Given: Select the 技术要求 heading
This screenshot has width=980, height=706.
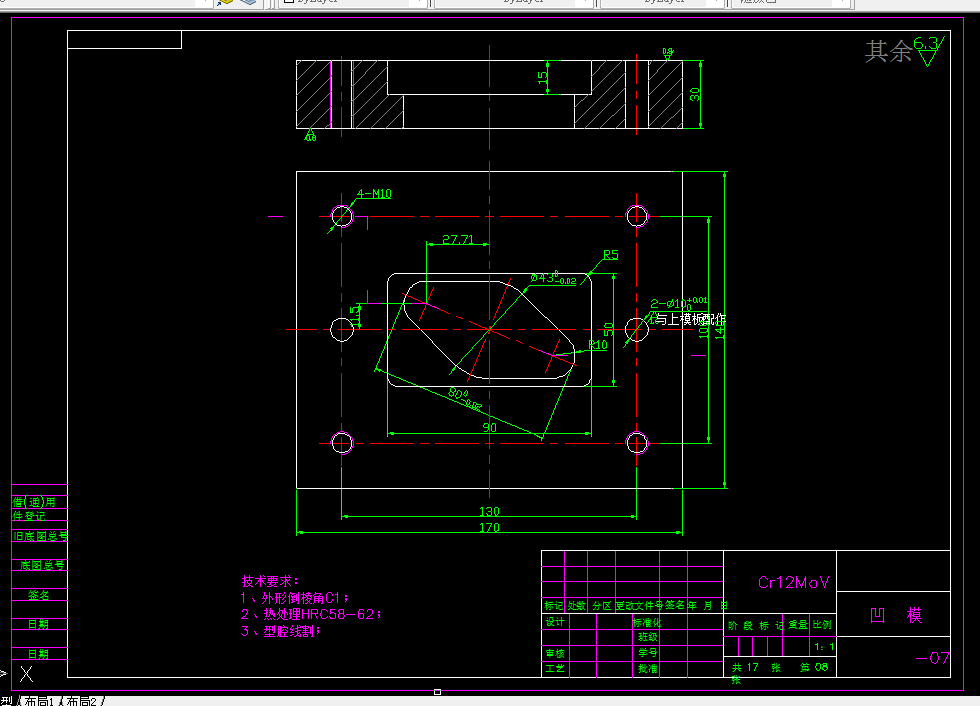Looking at the screenshot, I should pyautogui.click(x=271, y=581).
